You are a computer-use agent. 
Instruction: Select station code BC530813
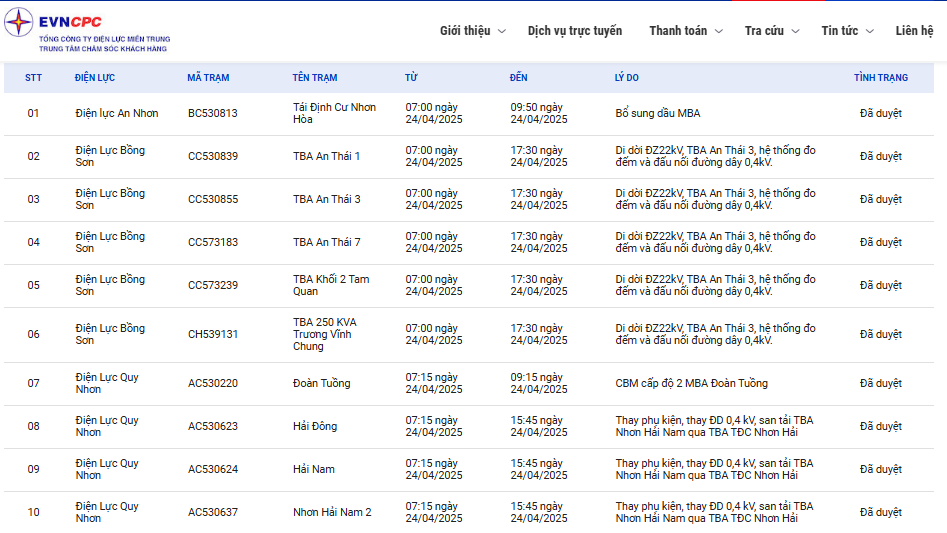pos(212,114)
